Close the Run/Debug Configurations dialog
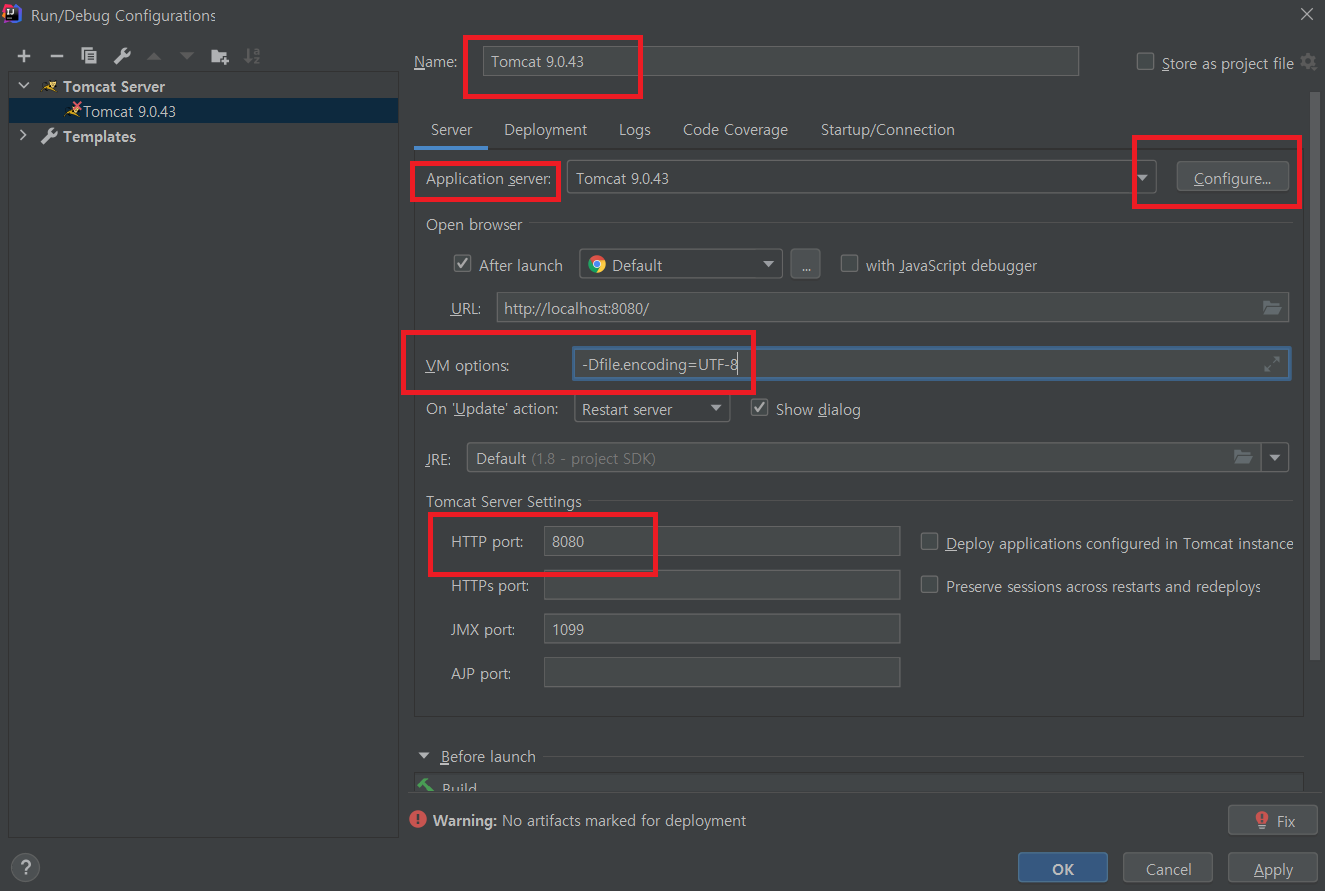This screenshot has width=1325, height=892. point(1306,15)
